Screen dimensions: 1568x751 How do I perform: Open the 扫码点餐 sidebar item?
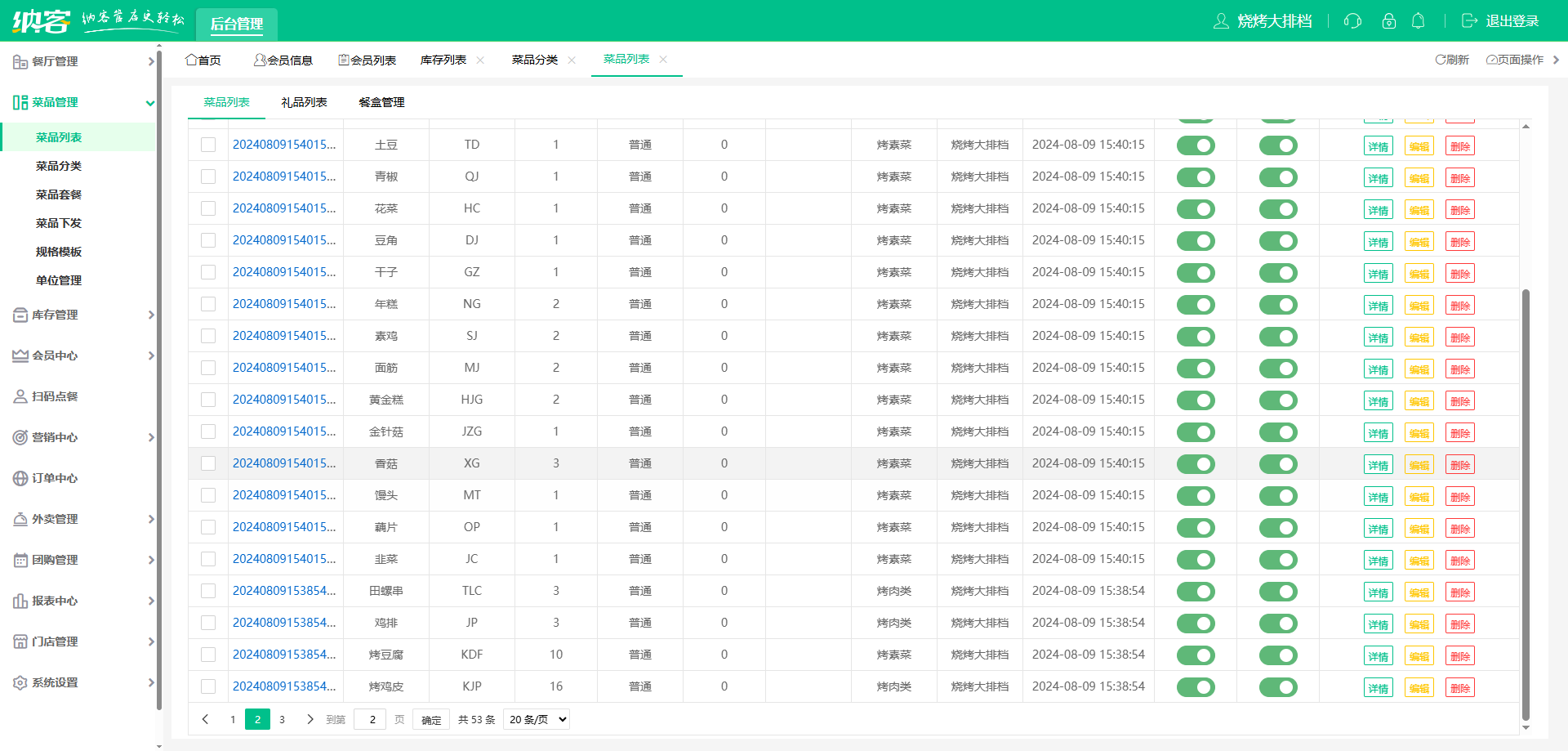(x=55, y=396)
